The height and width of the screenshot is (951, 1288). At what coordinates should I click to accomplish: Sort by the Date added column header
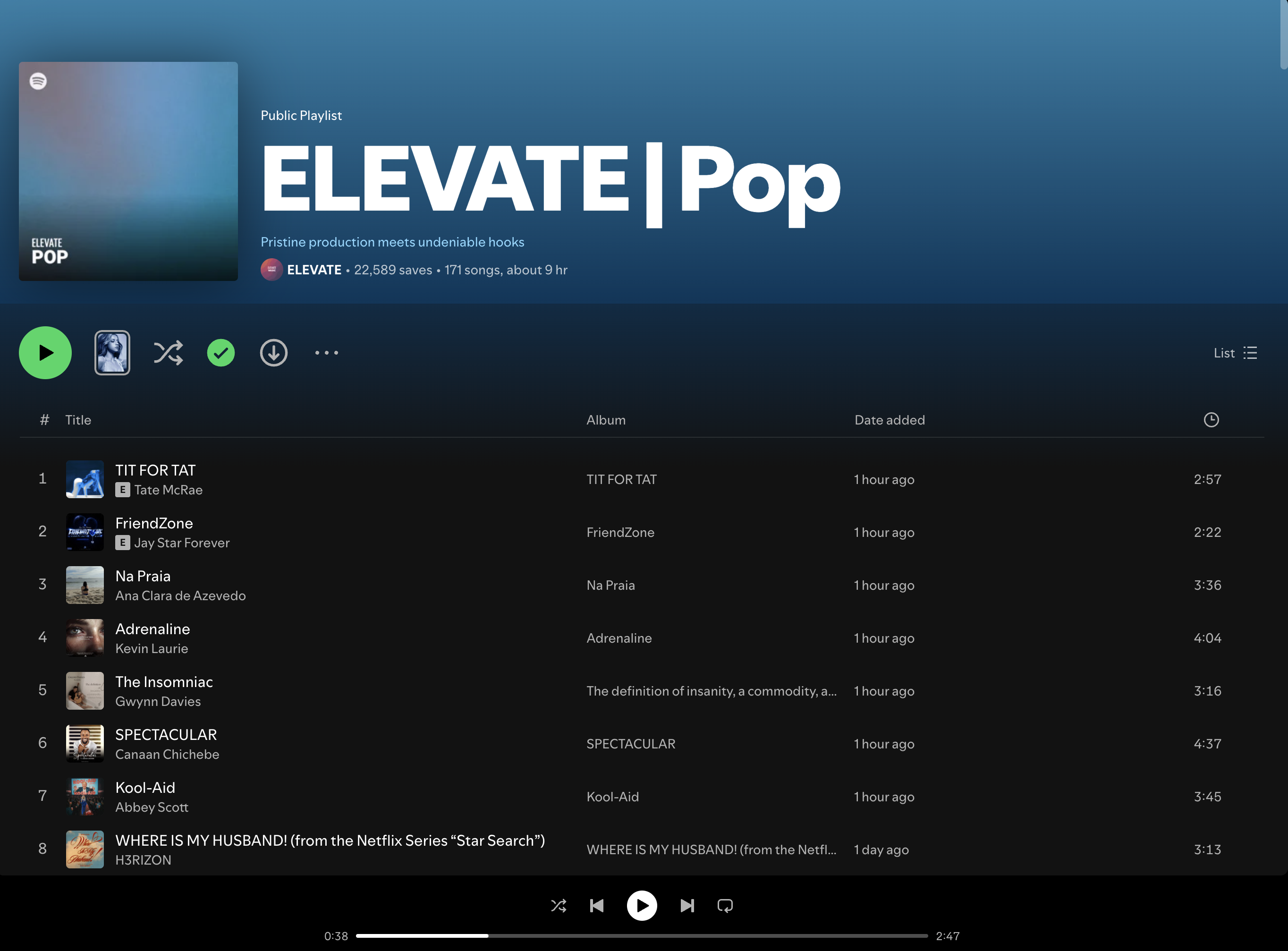tap(890, 420)
